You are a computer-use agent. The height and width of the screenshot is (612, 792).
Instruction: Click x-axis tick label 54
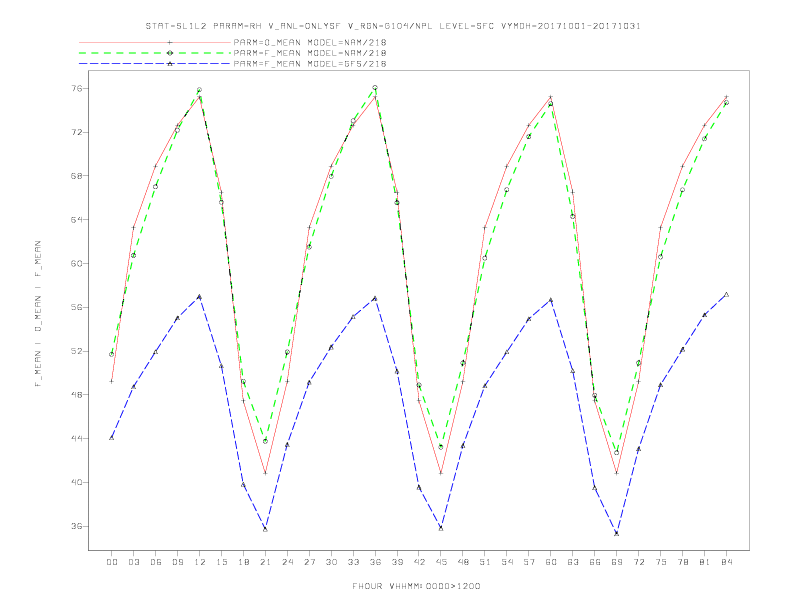tap(507, 562)
